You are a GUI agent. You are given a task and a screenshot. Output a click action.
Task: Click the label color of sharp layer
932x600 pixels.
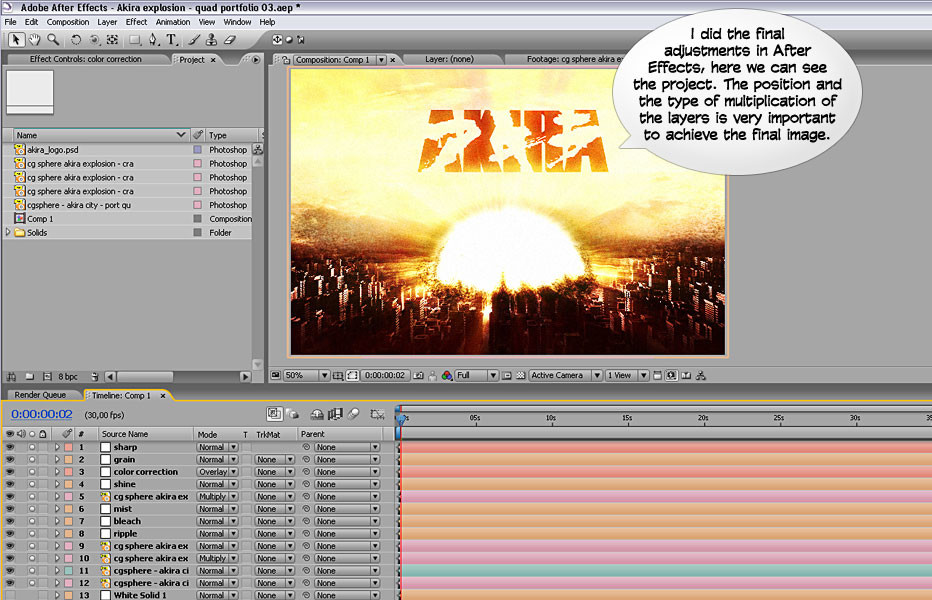pos(68,447)
